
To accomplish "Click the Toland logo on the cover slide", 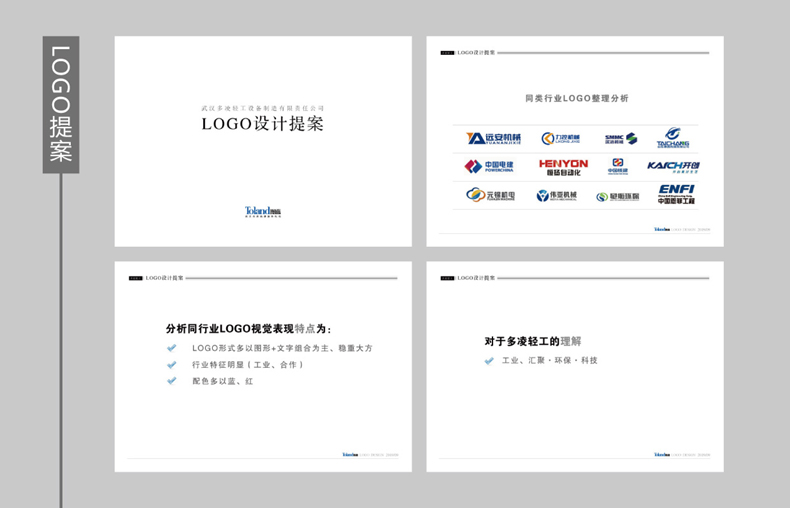I will (x=263, y=212).
